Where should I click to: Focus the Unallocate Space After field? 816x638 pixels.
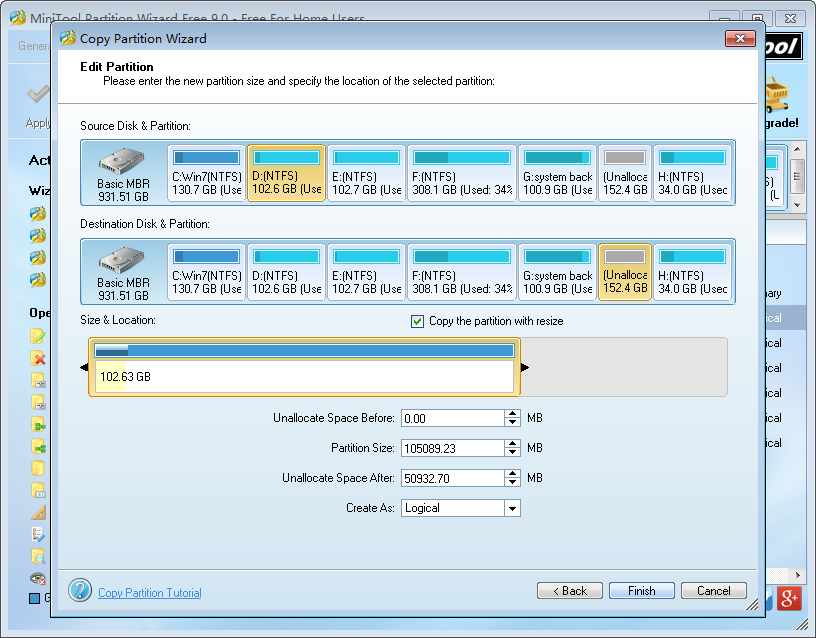point(452,478)
